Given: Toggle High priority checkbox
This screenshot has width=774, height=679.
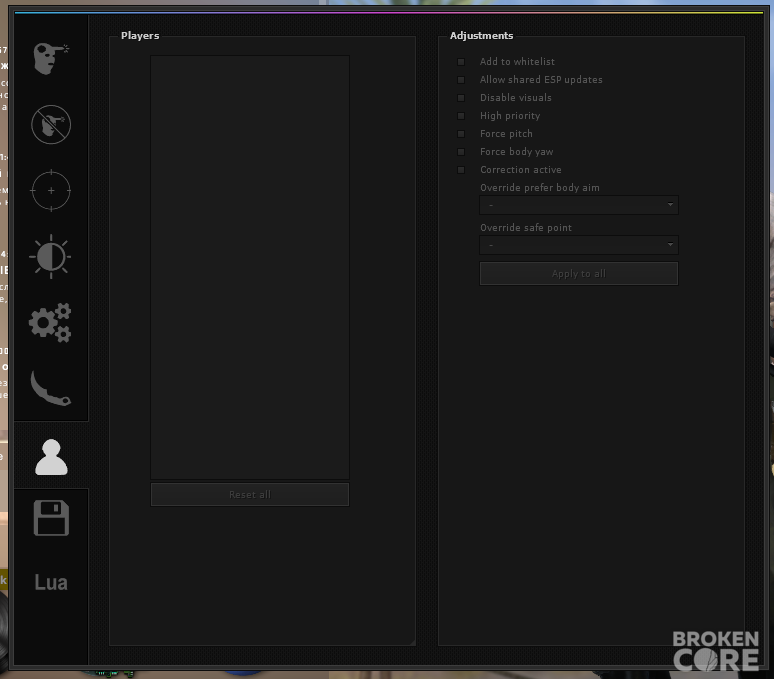Looking at the screenshot, I should click(x=461, y=116).
